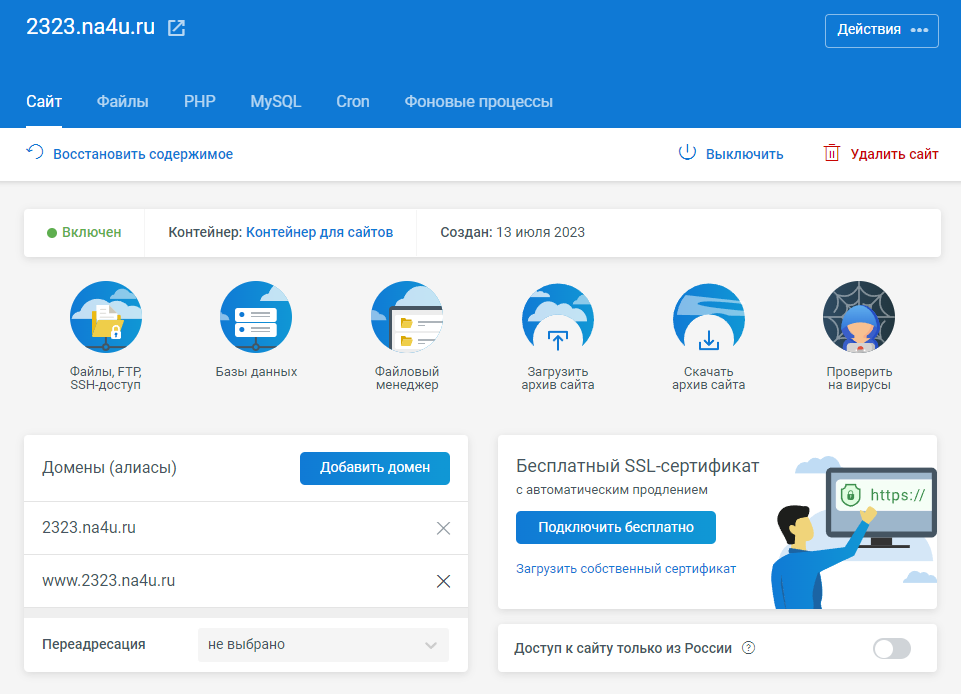The width and height of the screenshot is (961, 694).
Task: Click the Подключить бесплатно SSL button
Action: [616, 527]
